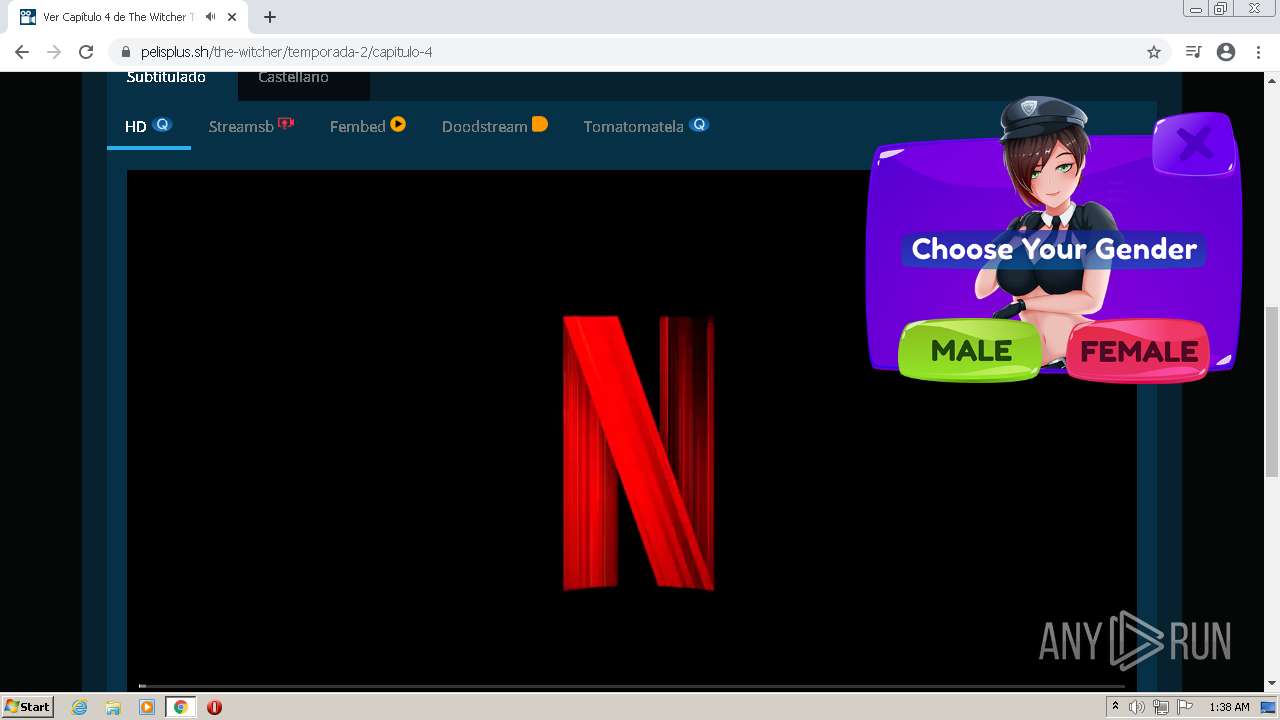
Task: Open the Chrome profile avatar
Action: [1226, 52]
